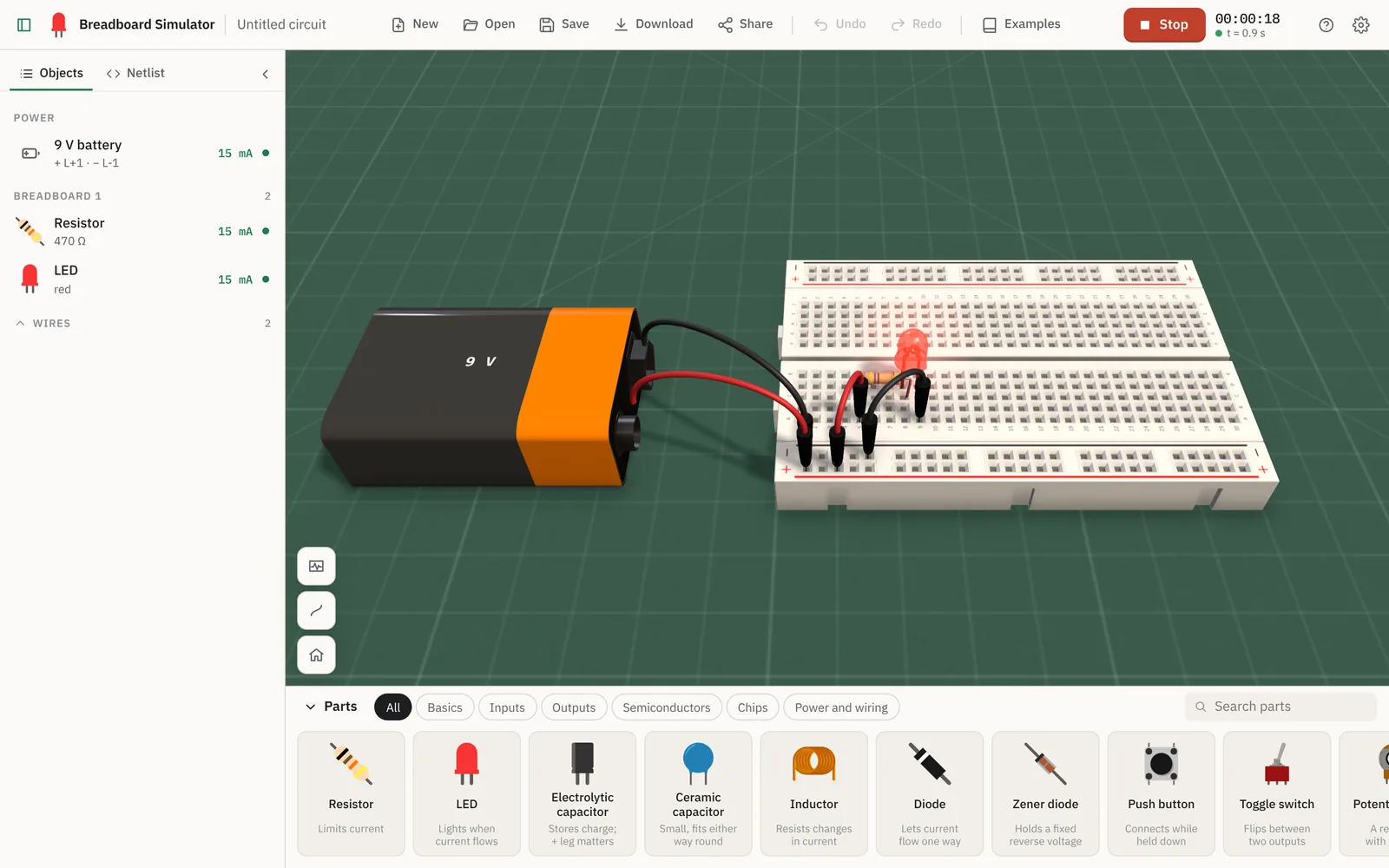
Task: Open the Examples library
Action: click(x=1021, y=24)
